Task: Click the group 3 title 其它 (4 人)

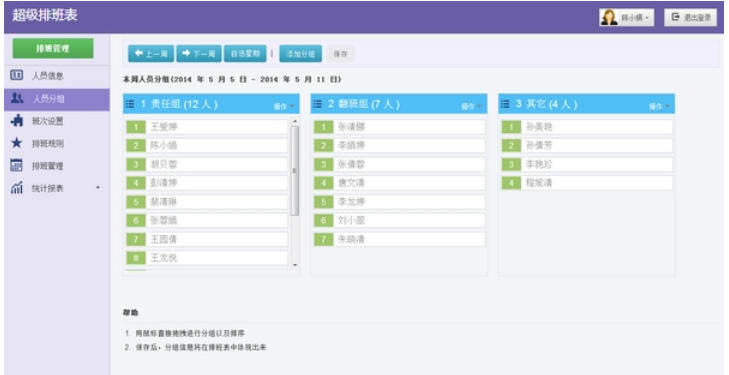Action: click(546, 104)
